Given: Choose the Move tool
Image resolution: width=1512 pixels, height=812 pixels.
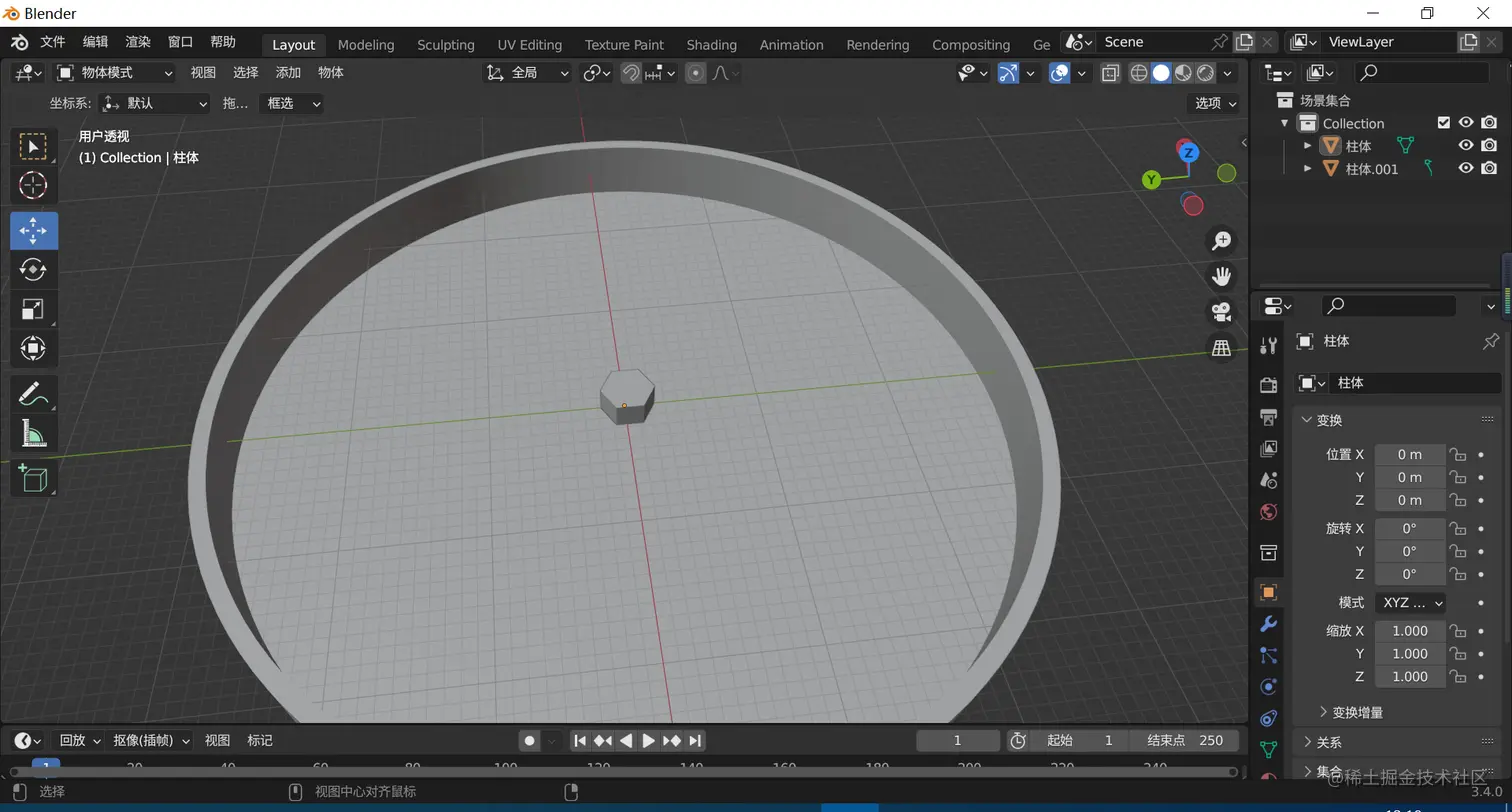Looking at the screenshot, I should click(33, 231).
